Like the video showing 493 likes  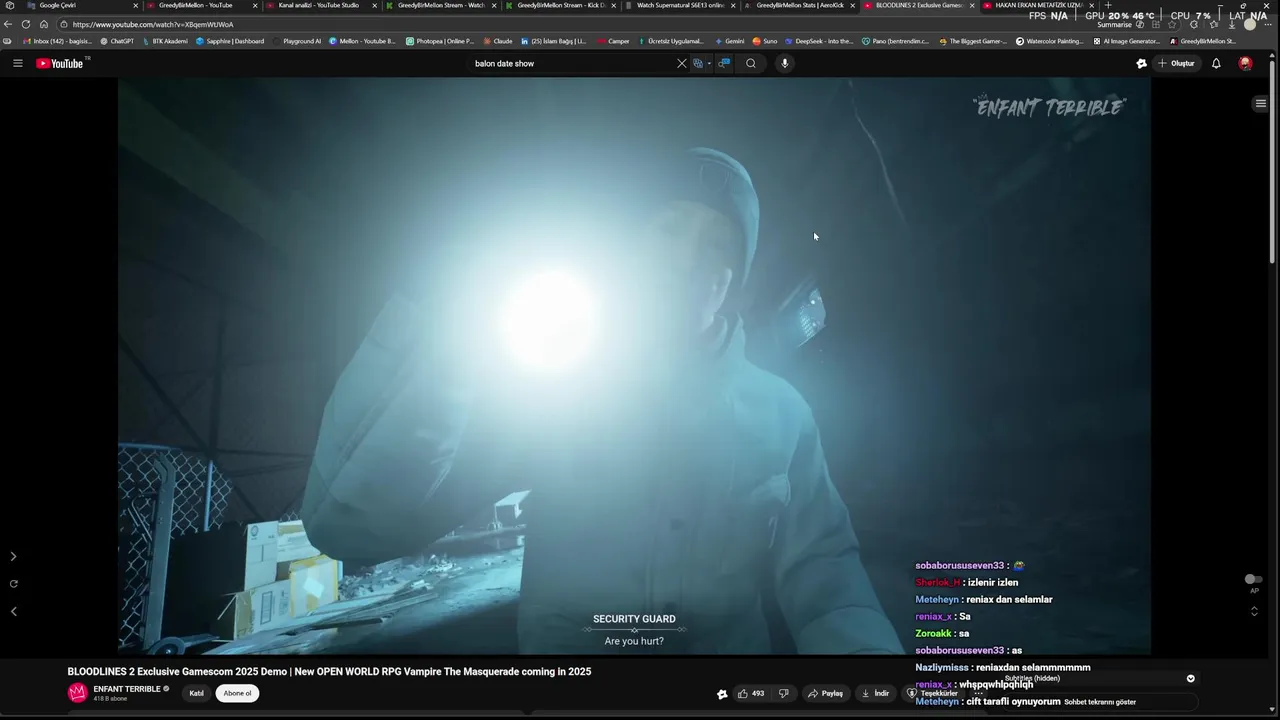tap(751, 693)
